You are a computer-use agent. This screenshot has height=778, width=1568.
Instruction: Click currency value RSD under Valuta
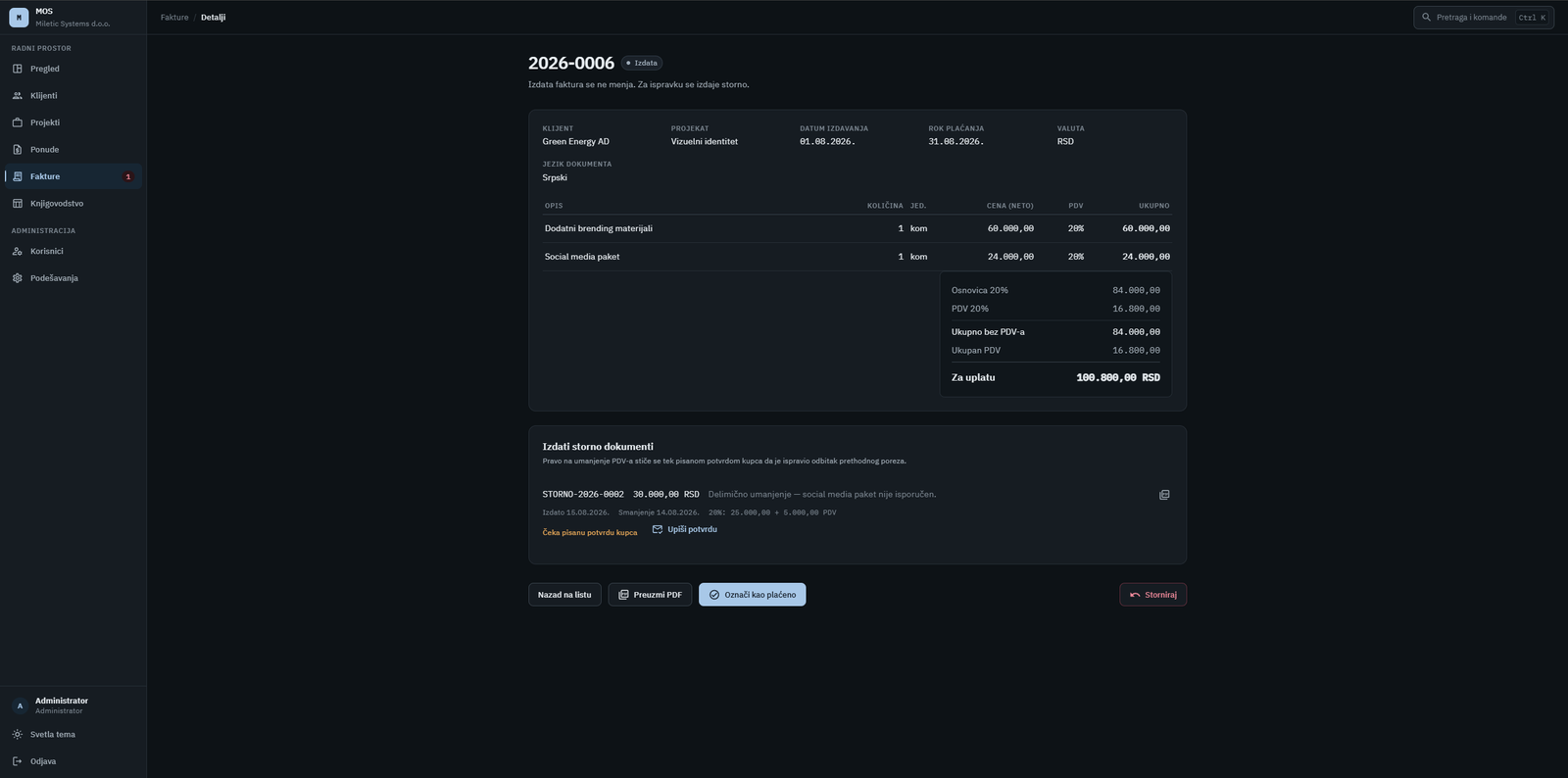(x=1065, y=142)
